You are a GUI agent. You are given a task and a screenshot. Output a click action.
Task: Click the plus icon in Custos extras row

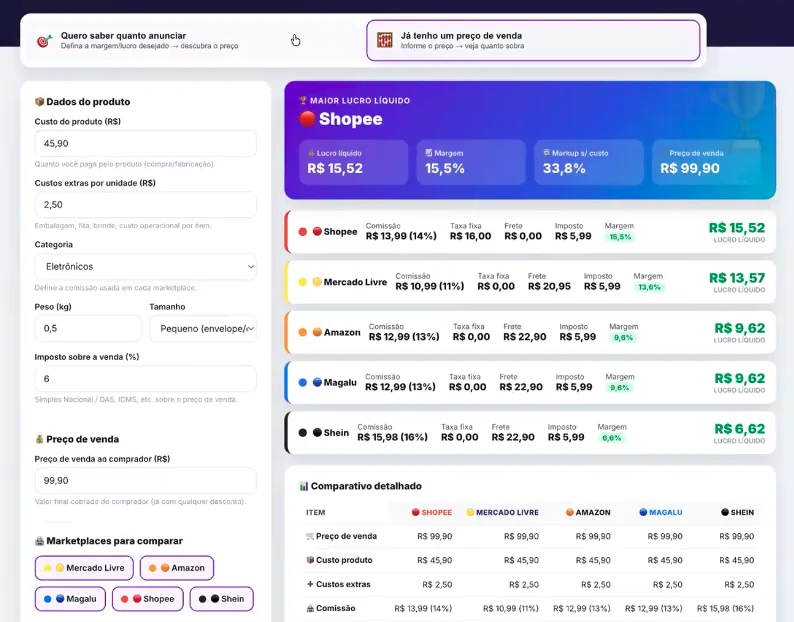(x=310, y=584)
